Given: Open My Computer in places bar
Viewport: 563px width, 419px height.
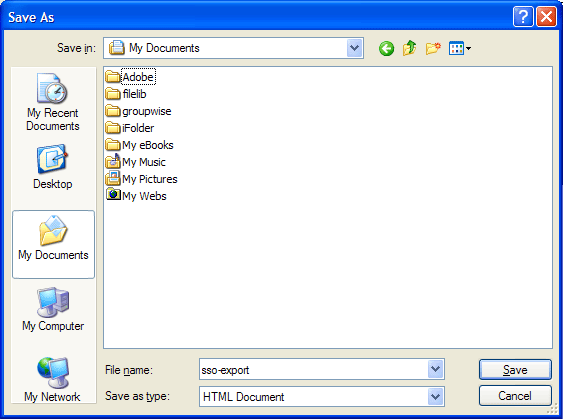Looking at the screenshot, I should 53,309.
